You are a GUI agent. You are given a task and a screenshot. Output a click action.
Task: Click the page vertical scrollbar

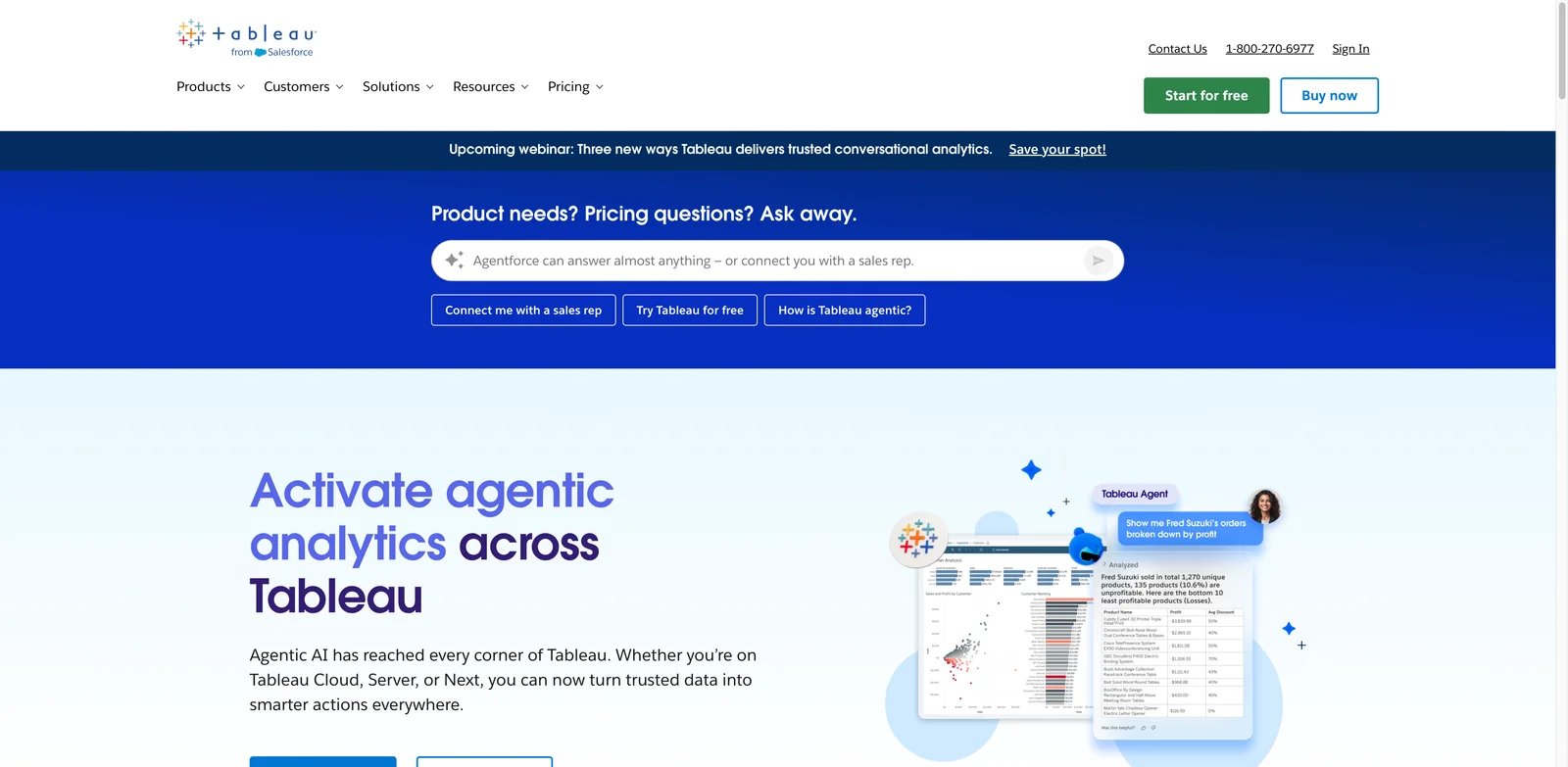click(1562, 383)
